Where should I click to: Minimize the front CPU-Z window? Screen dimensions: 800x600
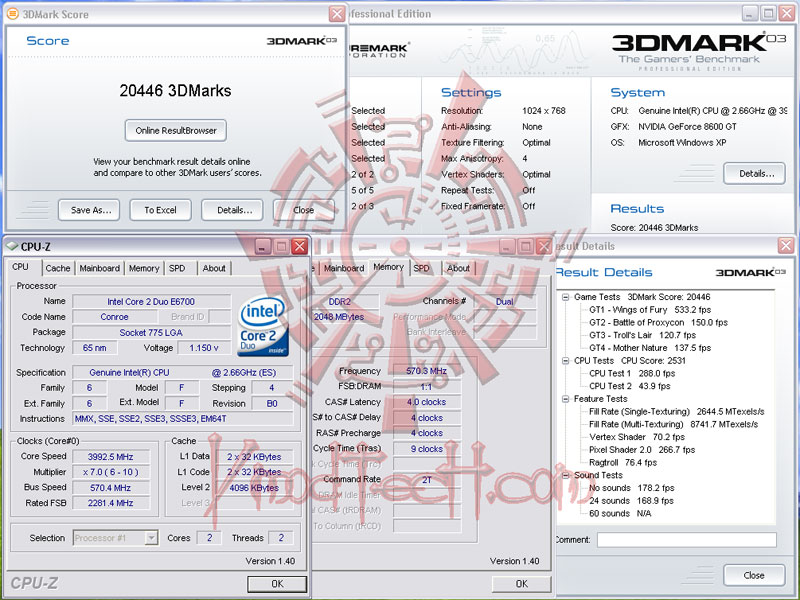[263, 246]
